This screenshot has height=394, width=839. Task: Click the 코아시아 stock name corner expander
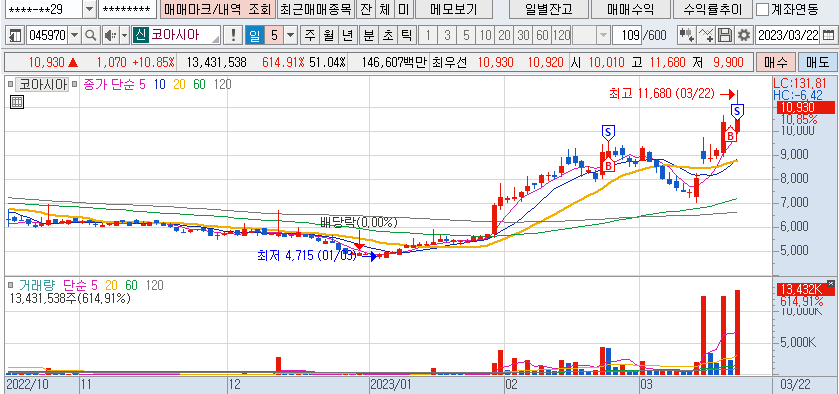point(216,39)
